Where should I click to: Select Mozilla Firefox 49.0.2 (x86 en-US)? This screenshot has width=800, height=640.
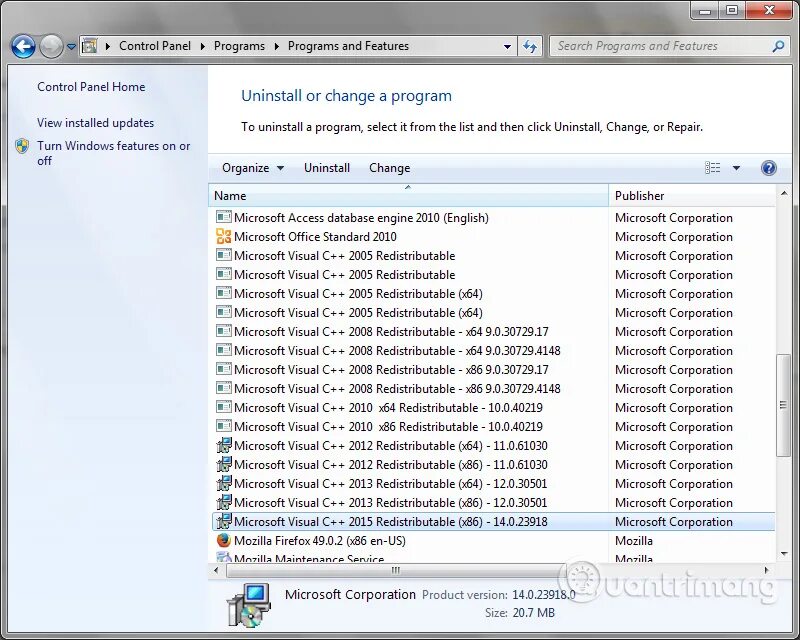click(319, 540)
